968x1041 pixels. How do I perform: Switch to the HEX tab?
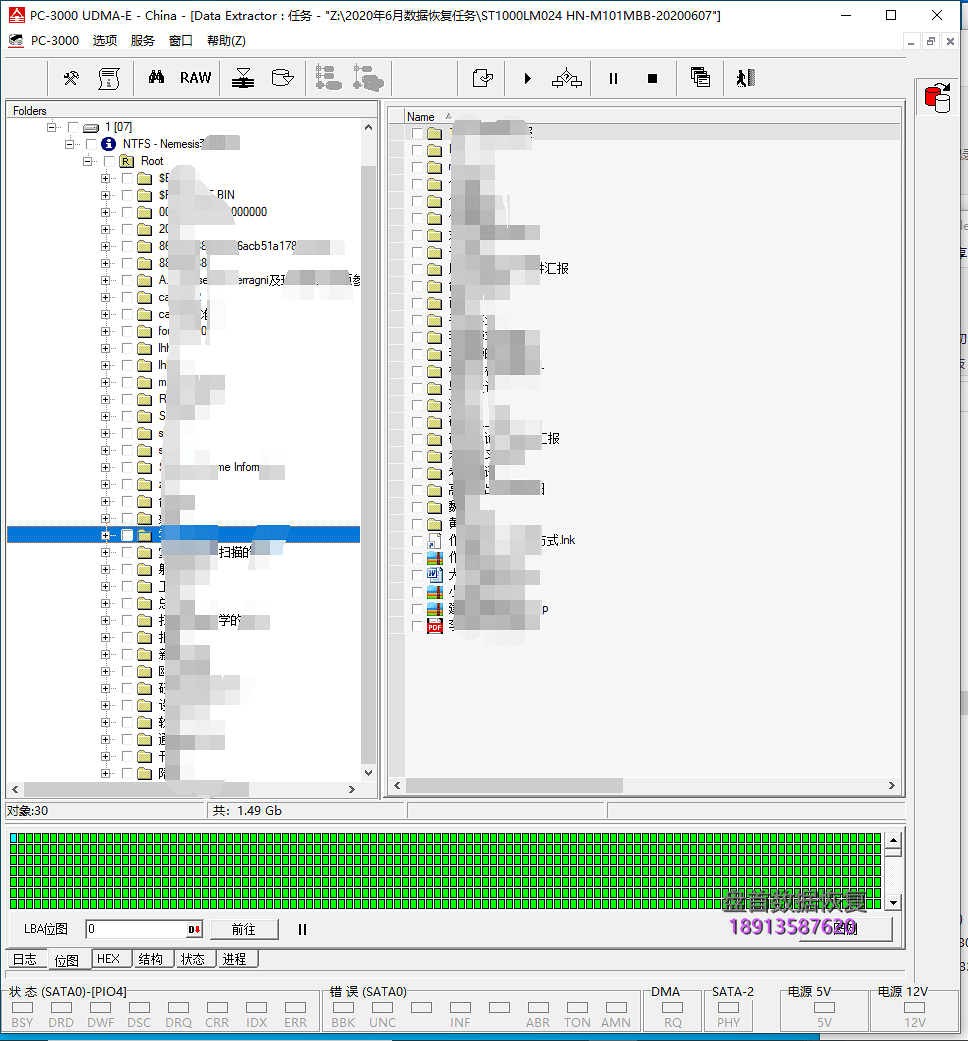pos(108,959)
